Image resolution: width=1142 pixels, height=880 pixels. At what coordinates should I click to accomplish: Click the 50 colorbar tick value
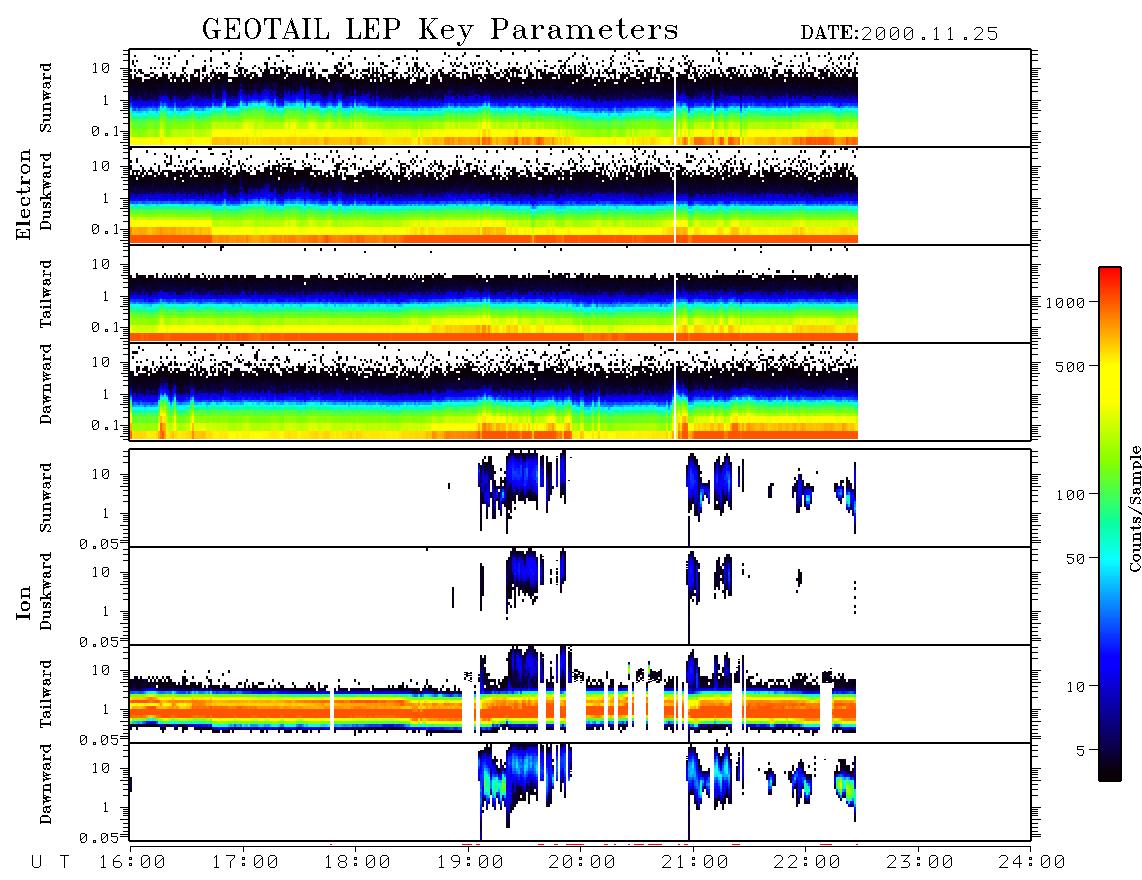[1076, 559]
